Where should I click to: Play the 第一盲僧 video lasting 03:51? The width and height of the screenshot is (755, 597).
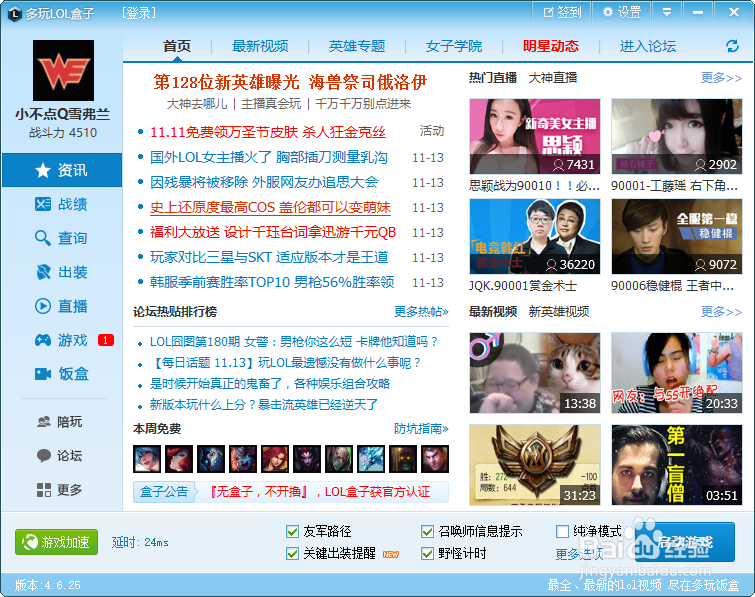click(677, 465)
